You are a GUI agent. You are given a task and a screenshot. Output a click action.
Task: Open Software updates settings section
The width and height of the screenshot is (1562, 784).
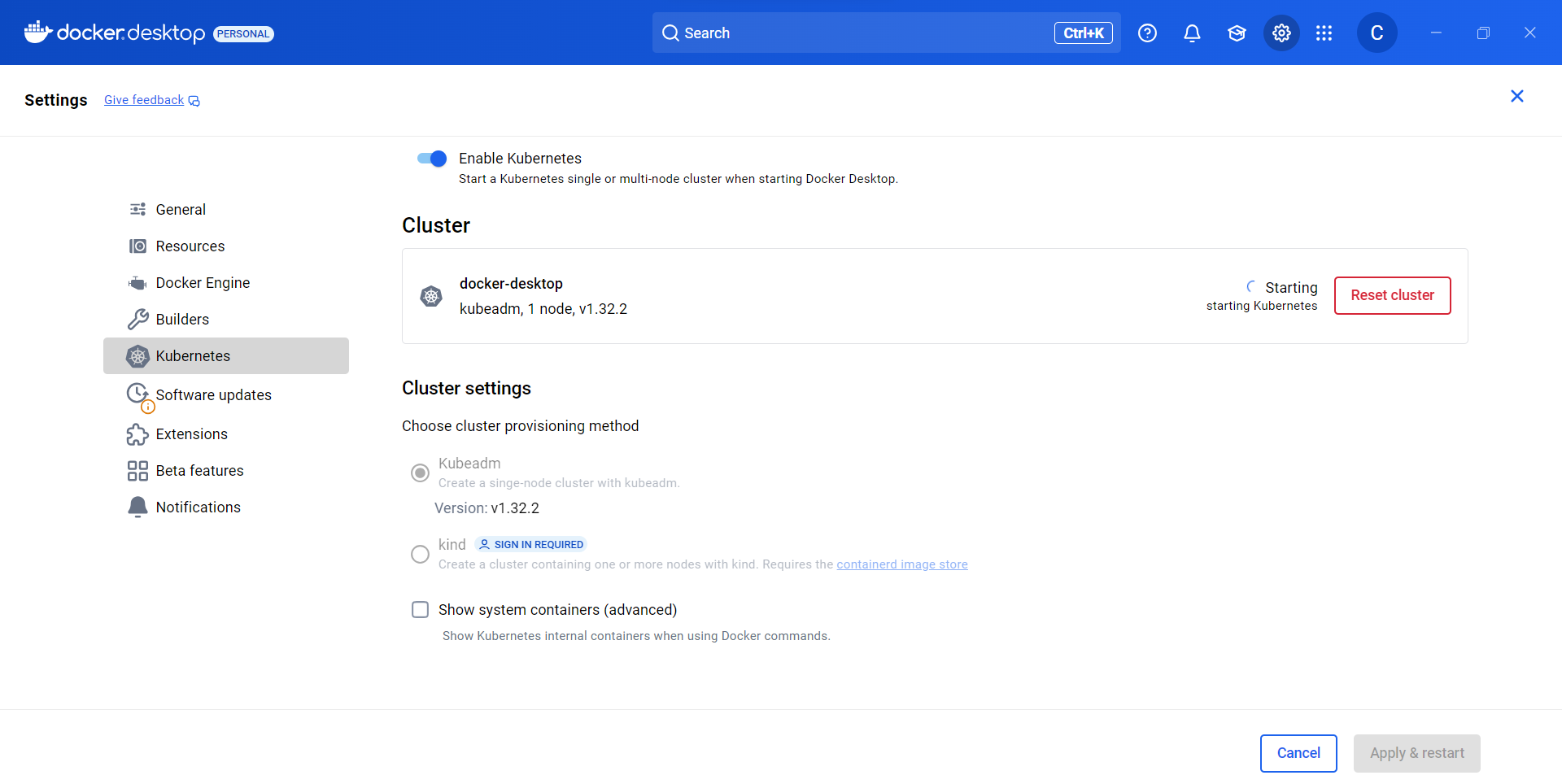point(226,395)
